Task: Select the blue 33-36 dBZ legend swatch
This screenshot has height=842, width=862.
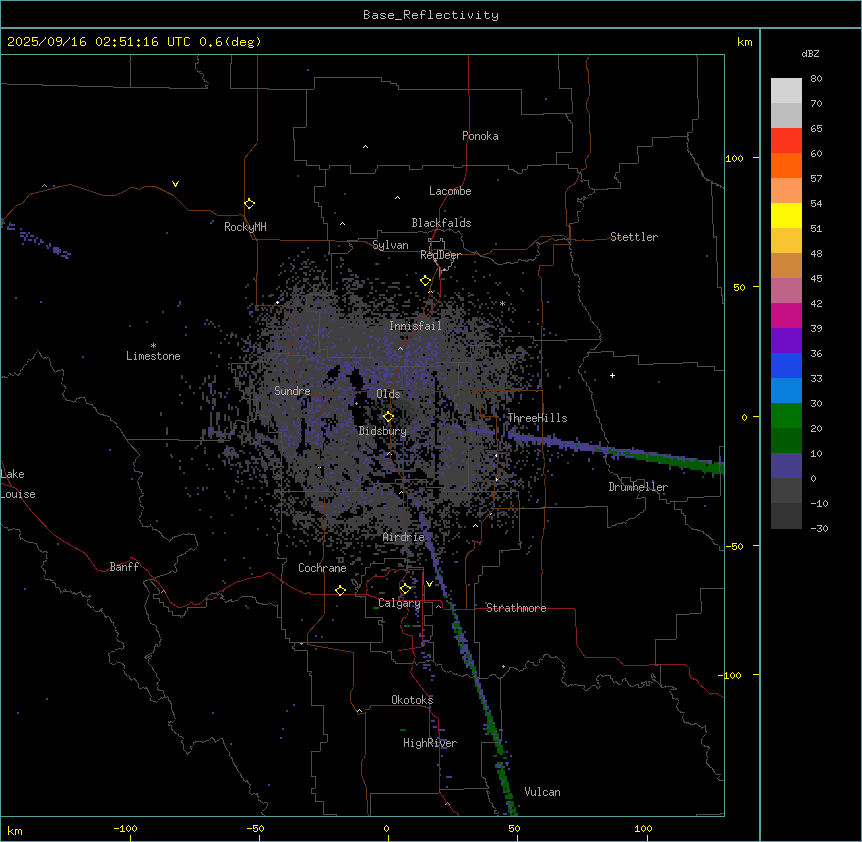Action: pyautogui.click(x=786, y=365)
